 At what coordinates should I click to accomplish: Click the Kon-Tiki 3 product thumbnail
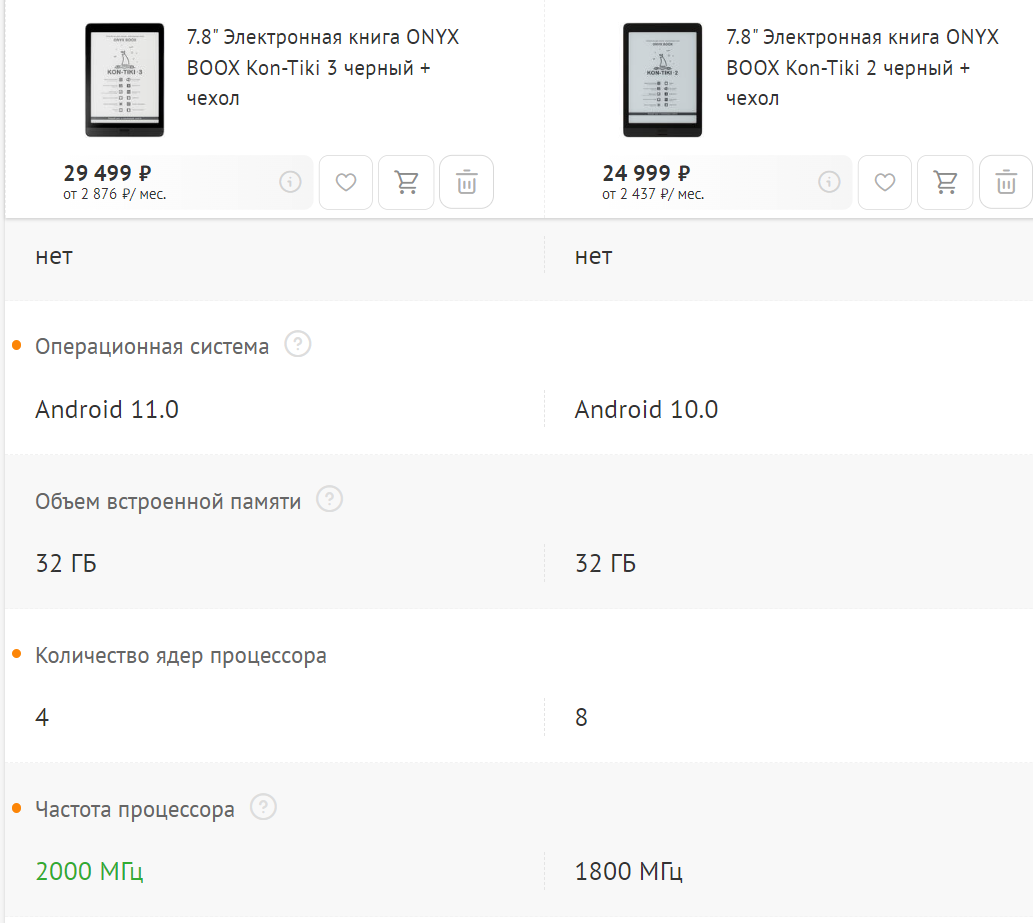click(x=125, y=79)
